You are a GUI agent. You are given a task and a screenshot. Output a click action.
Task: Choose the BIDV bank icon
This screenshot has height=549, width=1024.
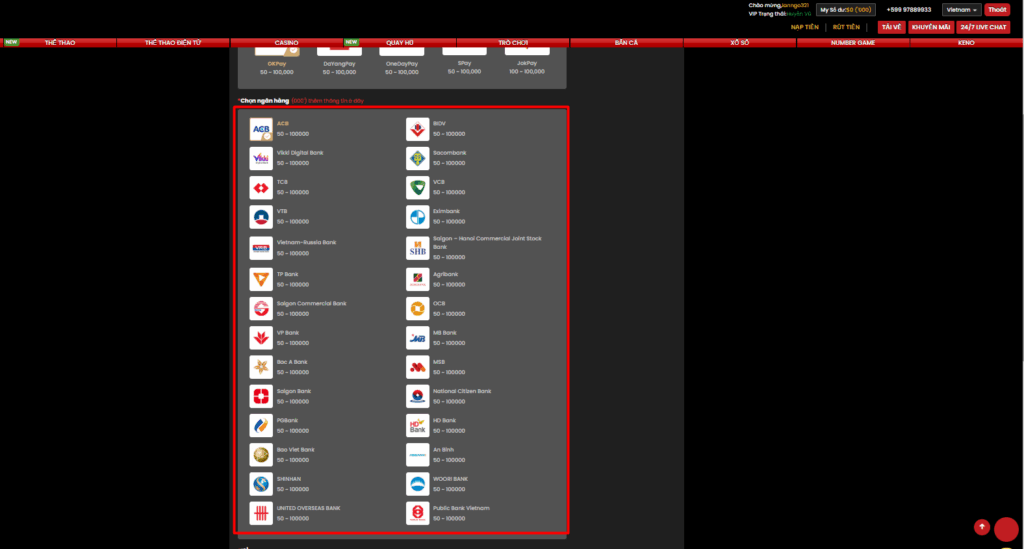(417, 129)
